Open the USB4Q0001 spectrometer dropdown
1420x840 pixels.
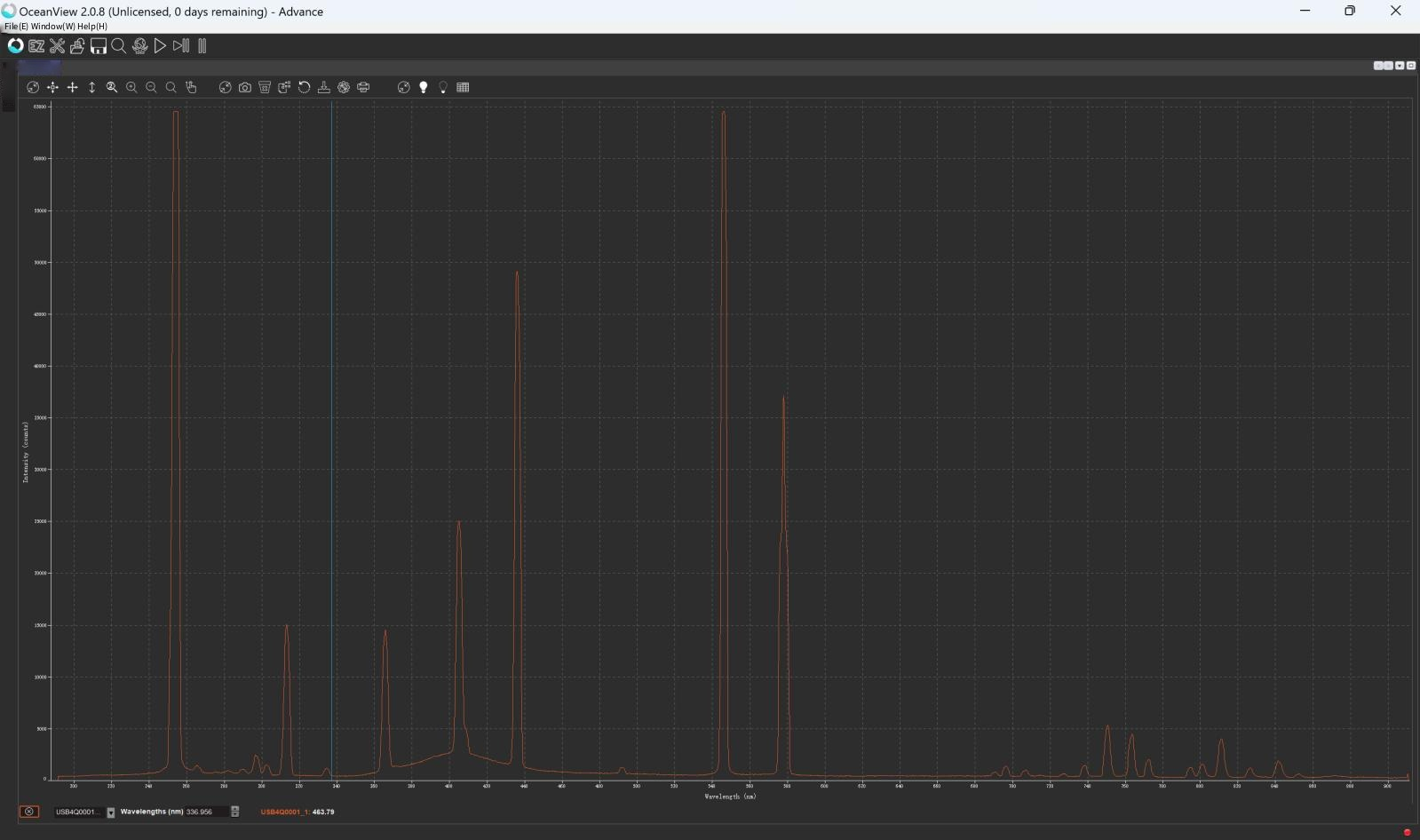click(111, 812)
